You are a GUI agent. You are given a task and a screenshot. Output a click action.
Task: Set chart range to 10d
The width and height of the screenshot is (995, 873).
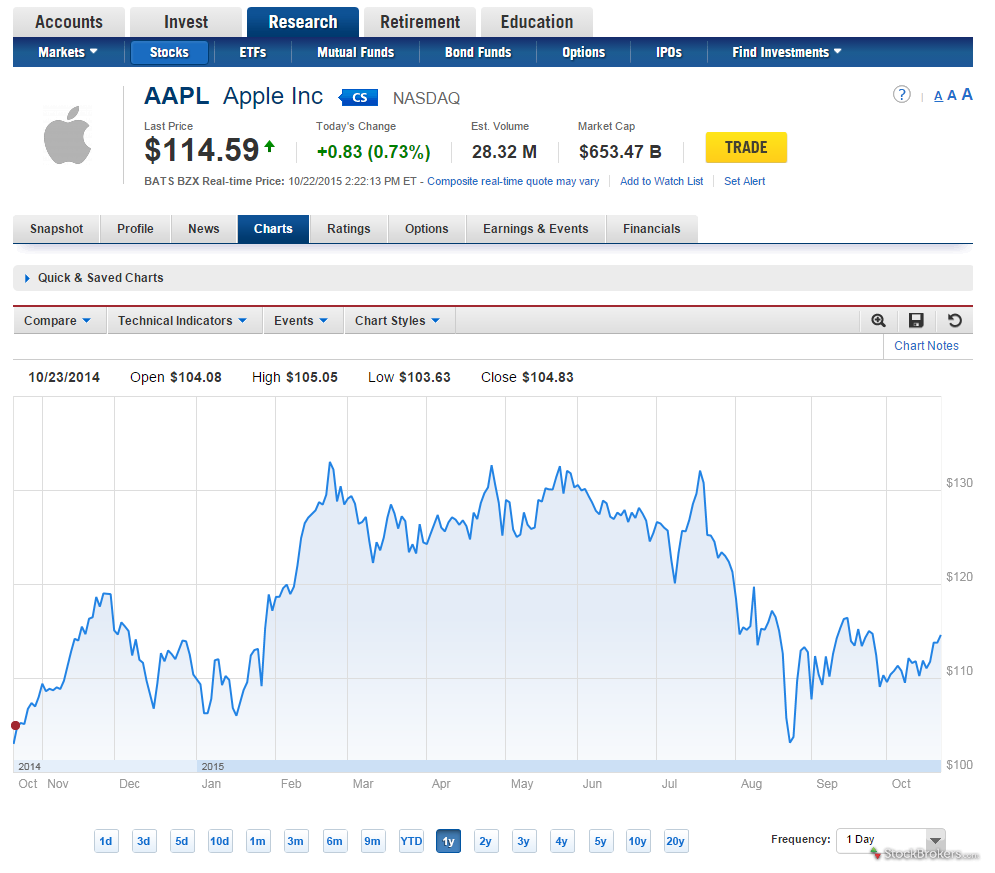pyautogui.click(x=220, y=841)
